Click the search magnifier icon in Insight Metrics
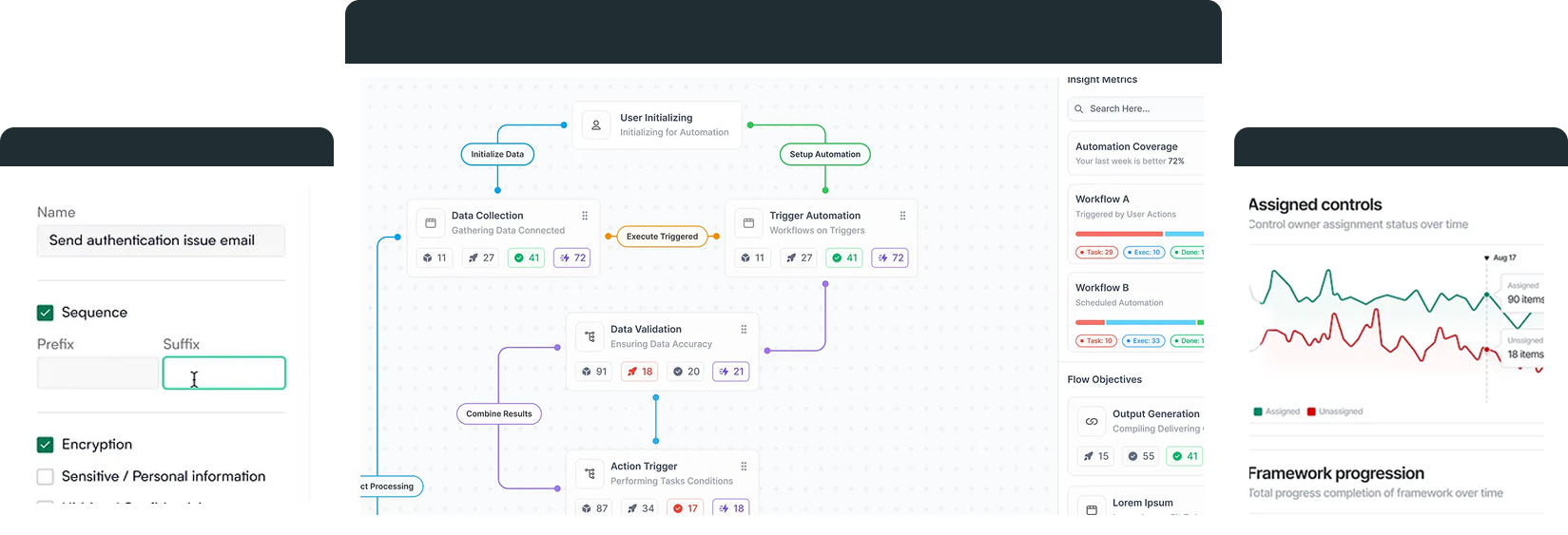The width and height of the screenshot is (1568, 535). pos(1079,109)
